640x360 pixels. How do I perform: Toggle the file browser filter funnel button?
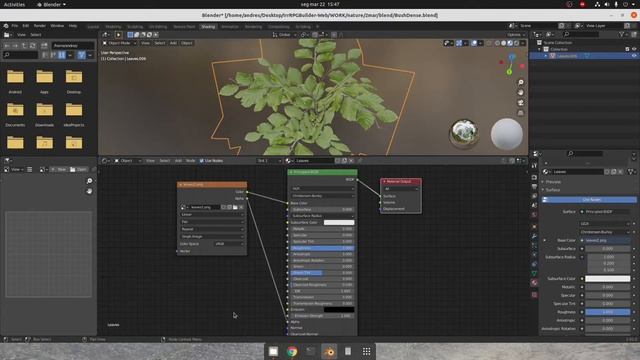[82, 55]
